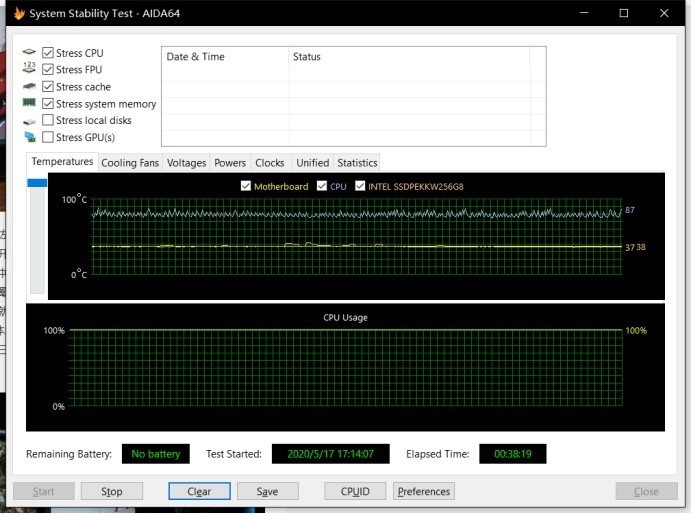Hide the Motherboard temperature graph line

coord(246,186)
